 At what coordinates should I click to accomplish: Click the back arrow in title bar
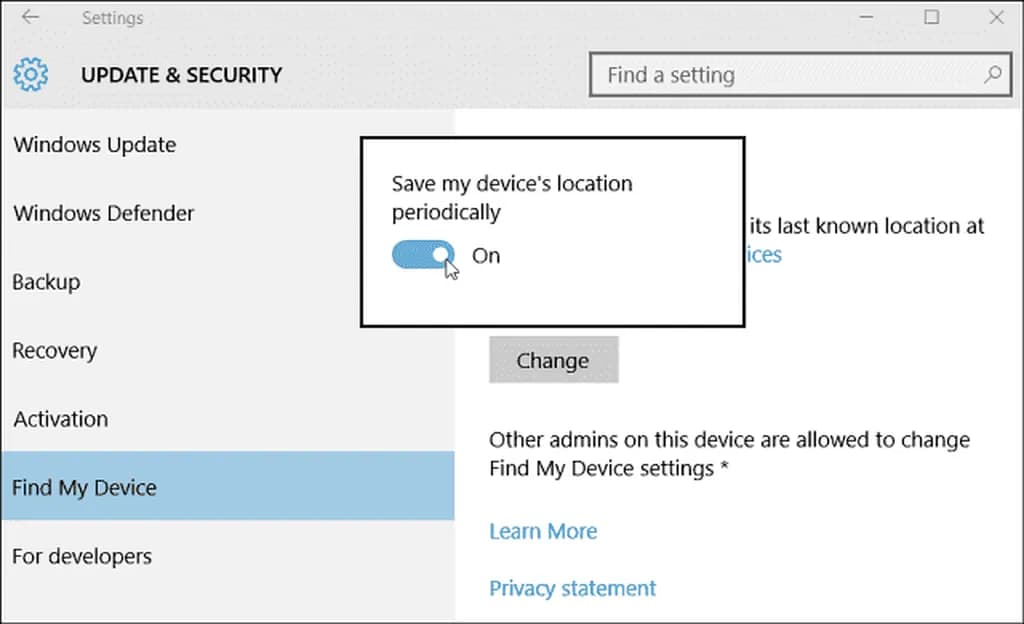pos(29,17)
